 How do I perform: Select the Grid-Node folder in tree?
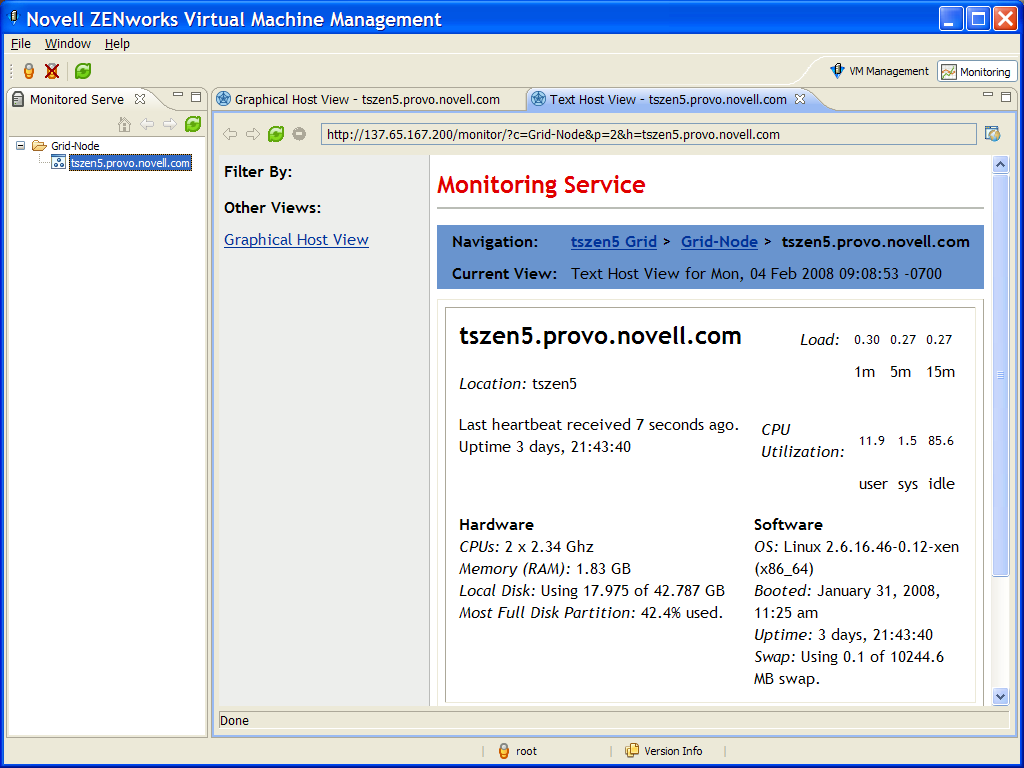tap(75, 146)
